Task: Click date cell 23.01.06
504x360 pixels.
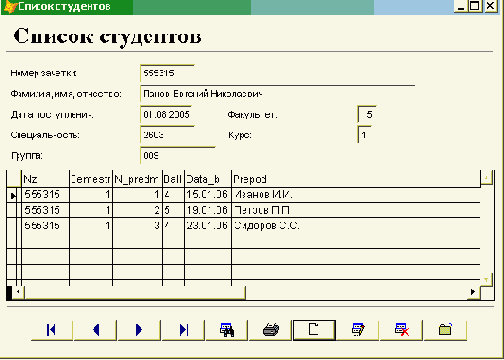Action: click(x=208, y=226)
